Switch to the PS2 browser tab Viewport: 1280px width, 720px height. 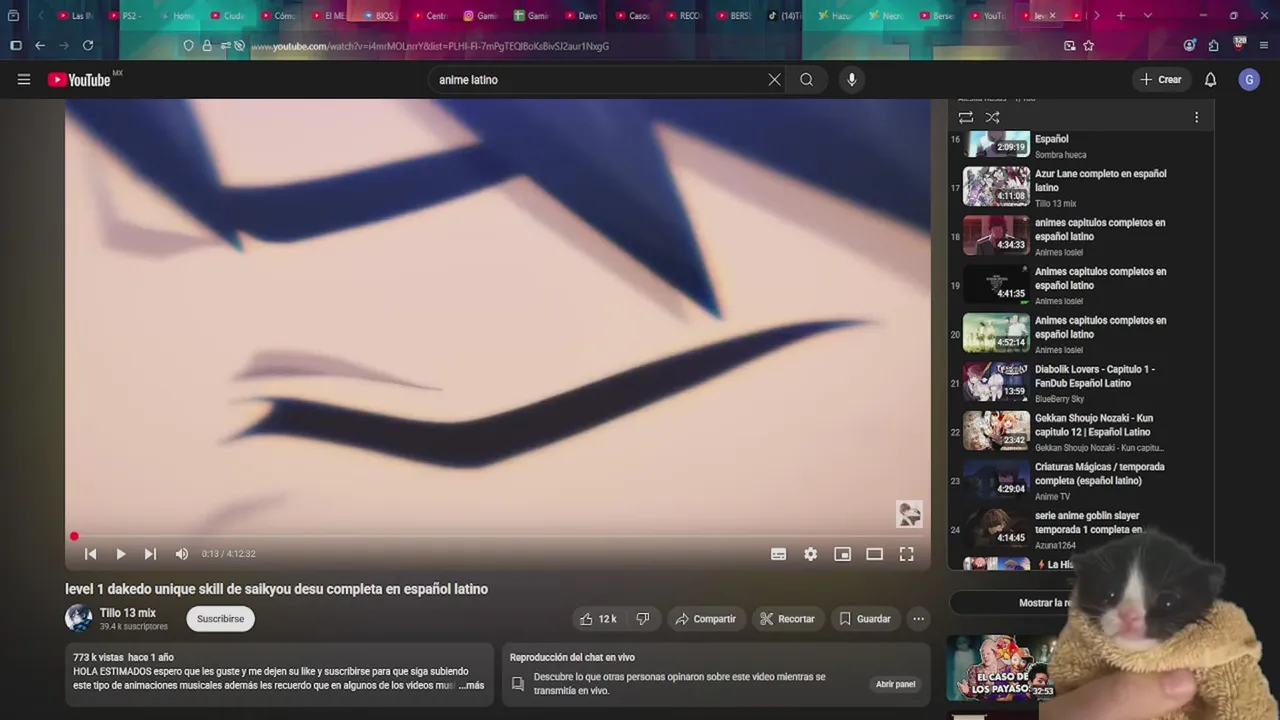126,16
